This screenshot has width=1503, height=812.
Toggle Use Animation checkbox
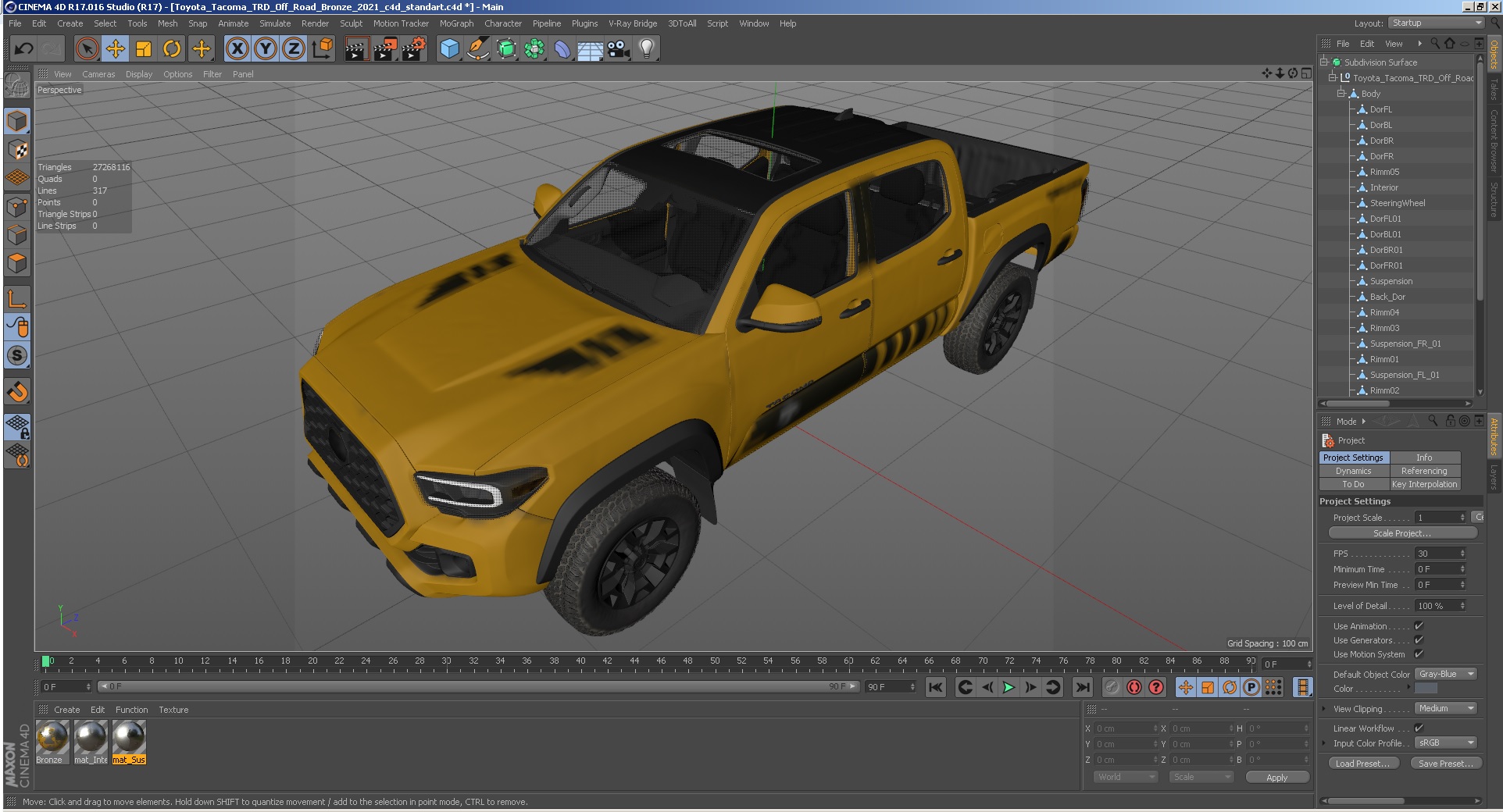point(1419,626)
